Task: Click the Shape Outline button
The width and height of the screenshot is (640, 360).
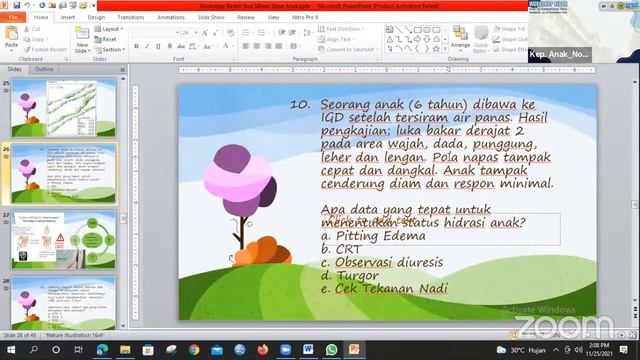Action: [x=510, y=39]
